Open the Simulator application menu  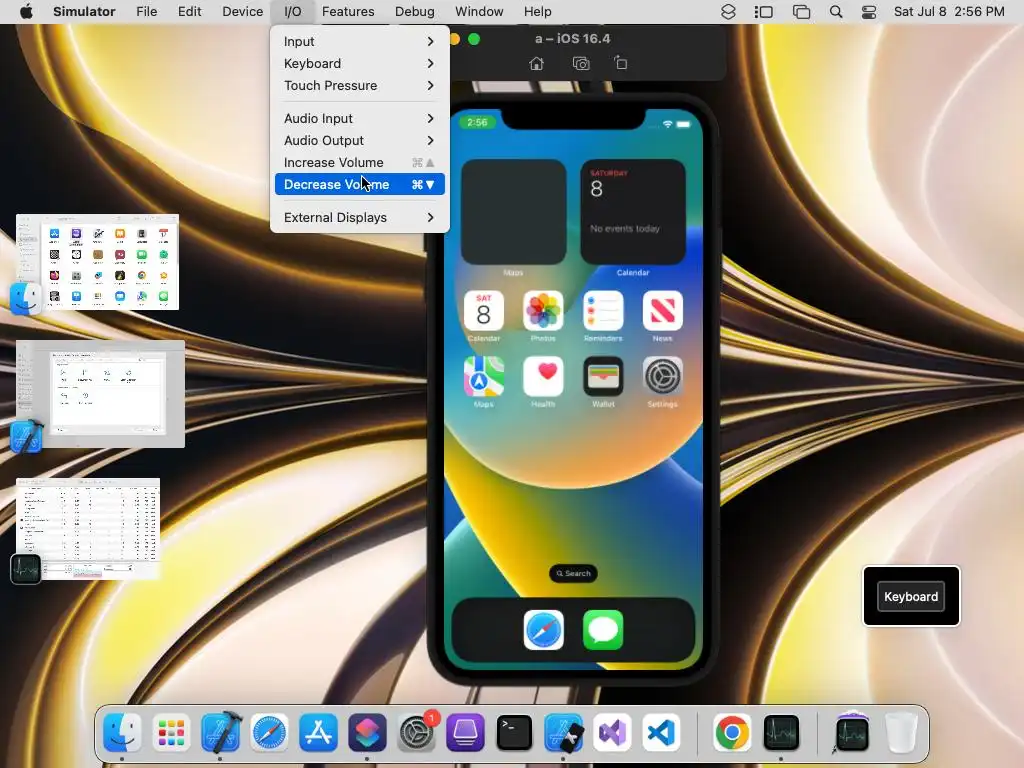84,12
